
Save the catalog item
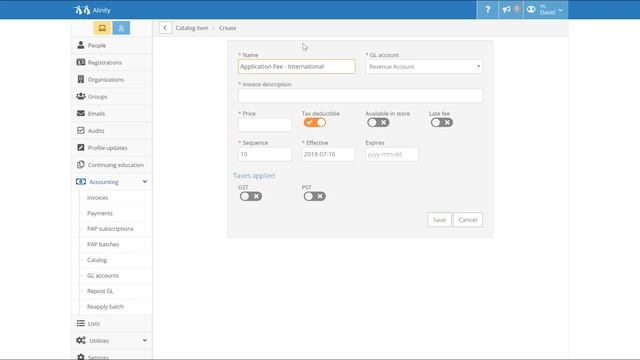[x=439, y=220]
